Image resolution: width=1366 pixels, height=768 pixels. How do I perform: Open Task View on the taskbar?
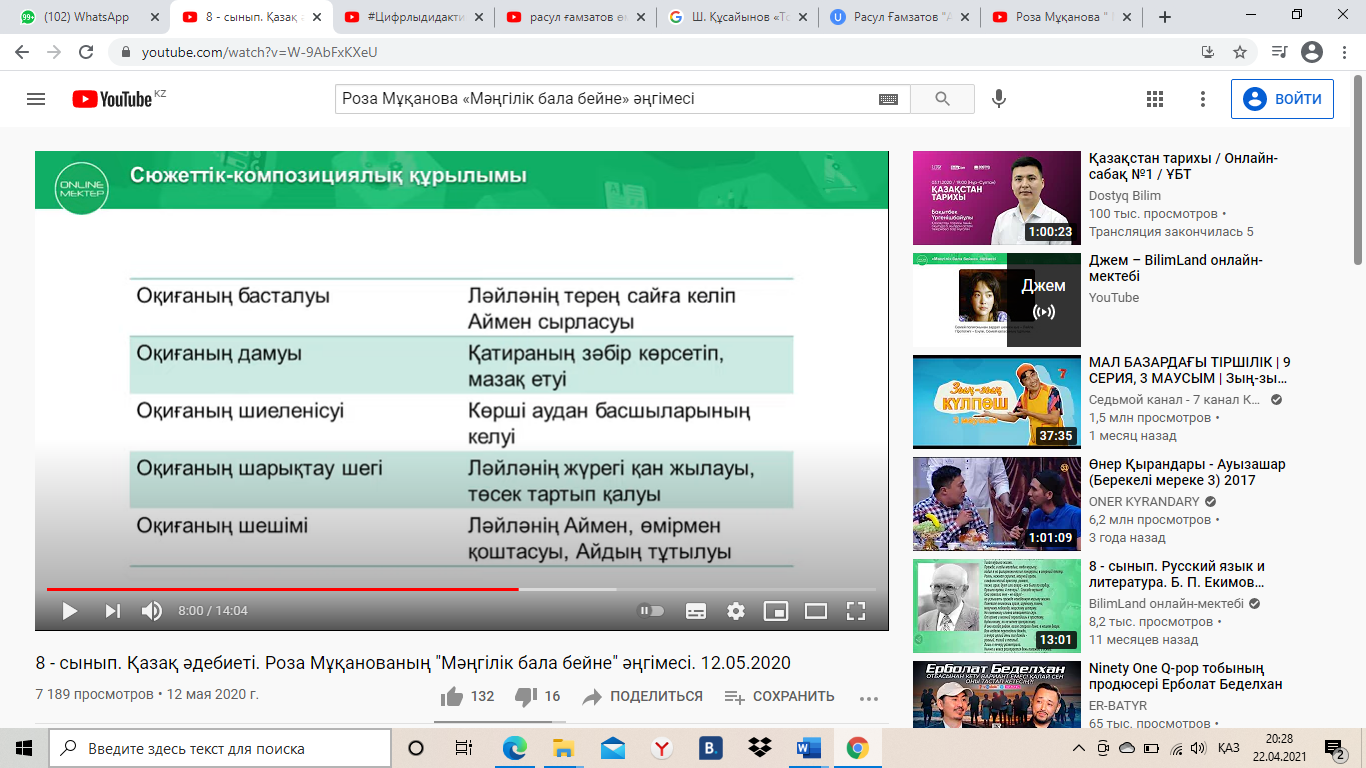point(464,748)
